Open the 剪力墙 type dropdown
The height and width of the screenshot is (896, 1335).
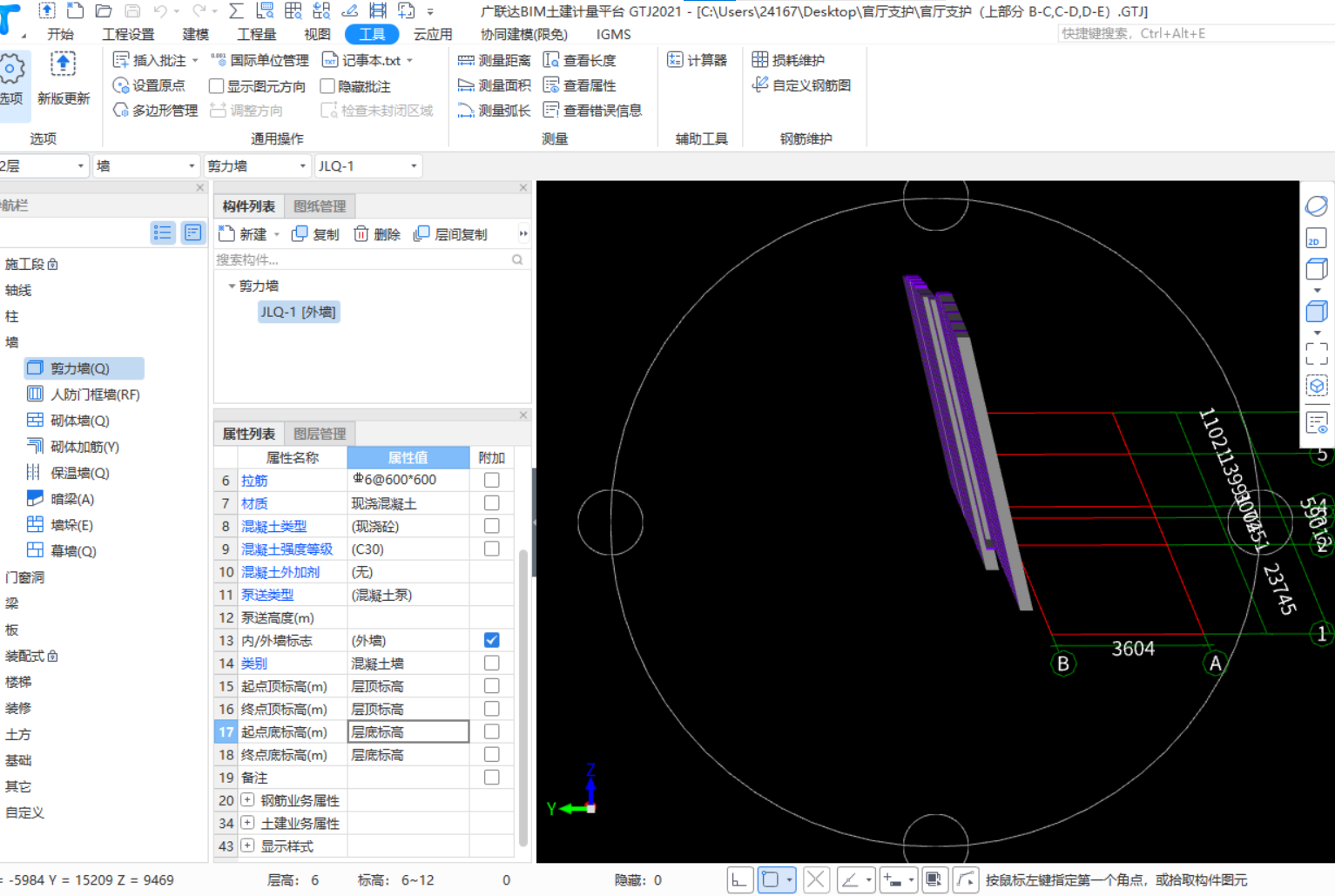pyautogui.click(x=257, y=165)
